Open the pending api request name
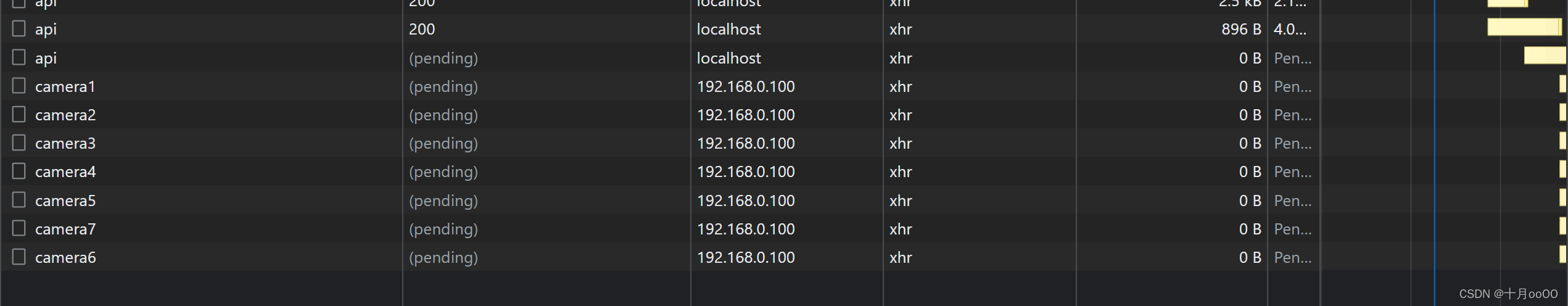 point(46,58)
